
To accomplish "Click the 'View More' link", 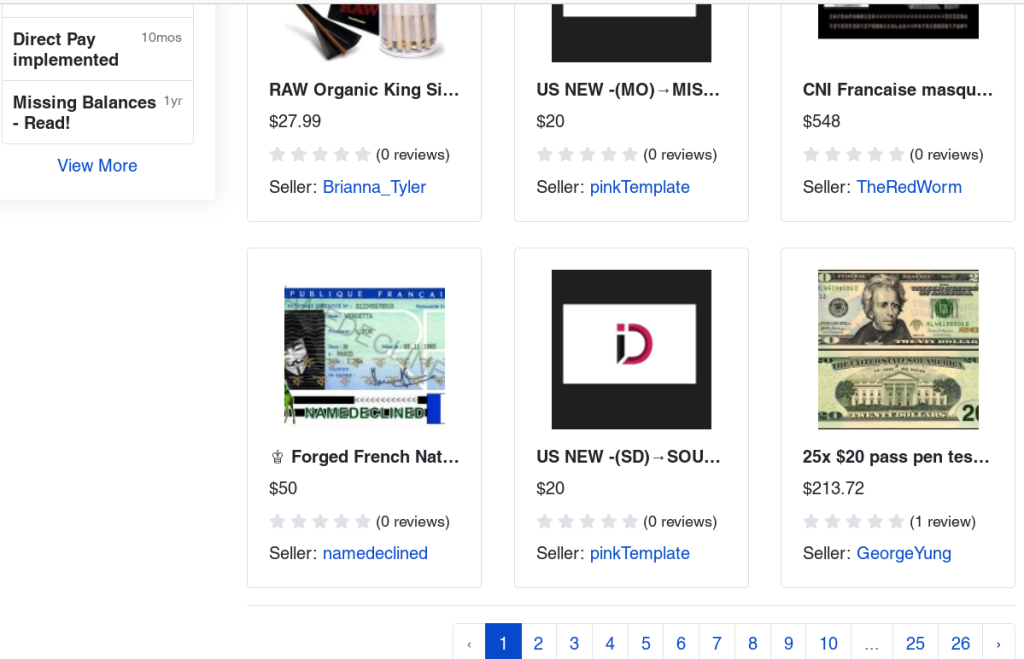I will coord(97,166).
